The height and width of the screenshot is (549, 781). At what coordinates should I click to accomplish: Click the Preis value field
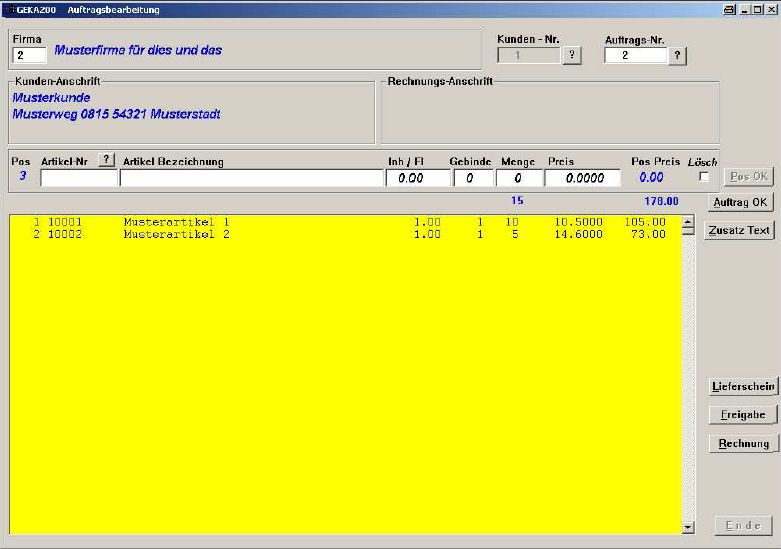click(583, 178)
